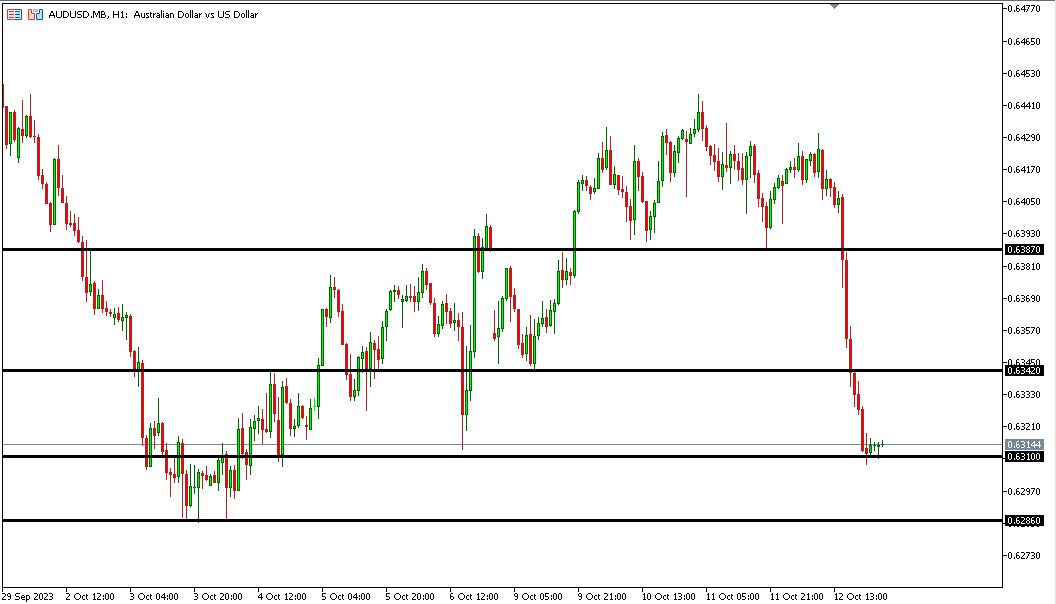
Task: Click the 11 Oct 21:00 time label
Action: tap(797, 597)
